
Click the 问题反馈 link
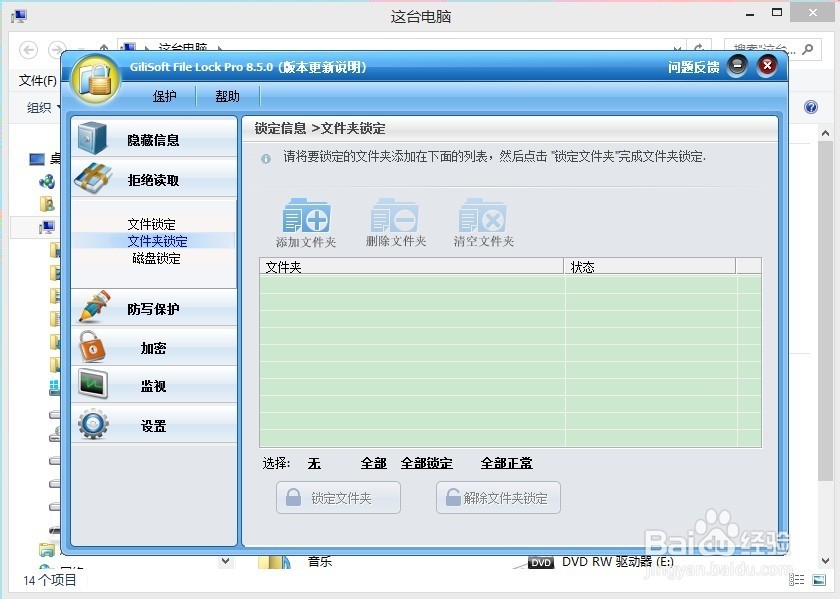694,67
